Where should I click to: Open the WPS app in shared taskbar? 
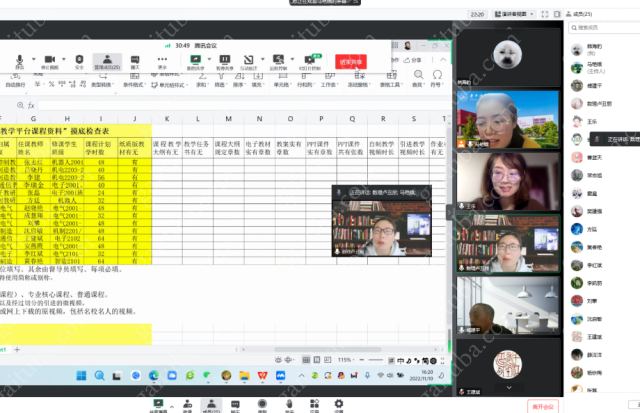tap(262, 373)
